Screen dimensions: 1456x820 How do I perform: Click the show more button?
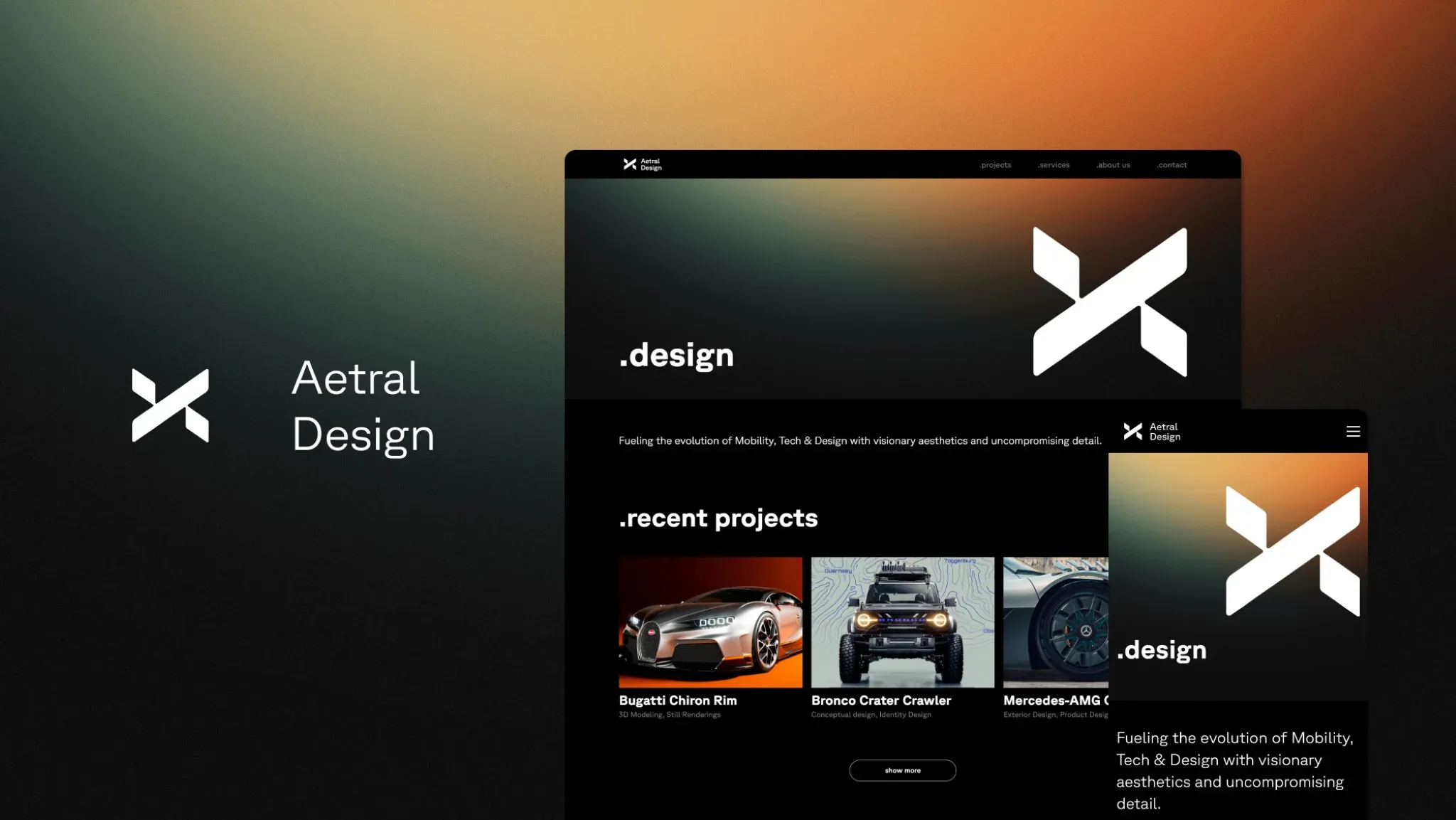[902, 770]
